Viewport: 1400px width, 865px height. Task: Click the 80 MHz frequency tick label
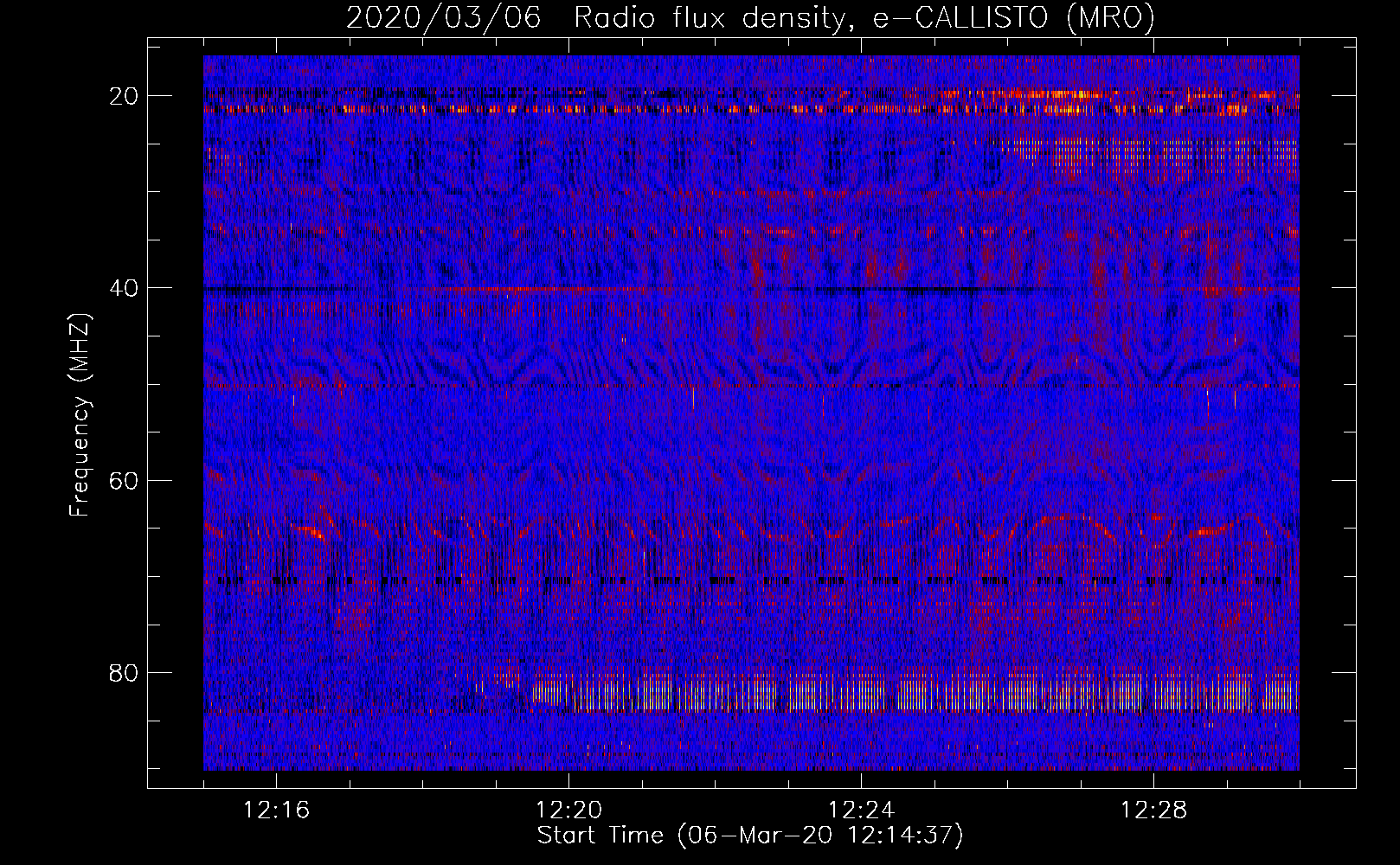124,672
